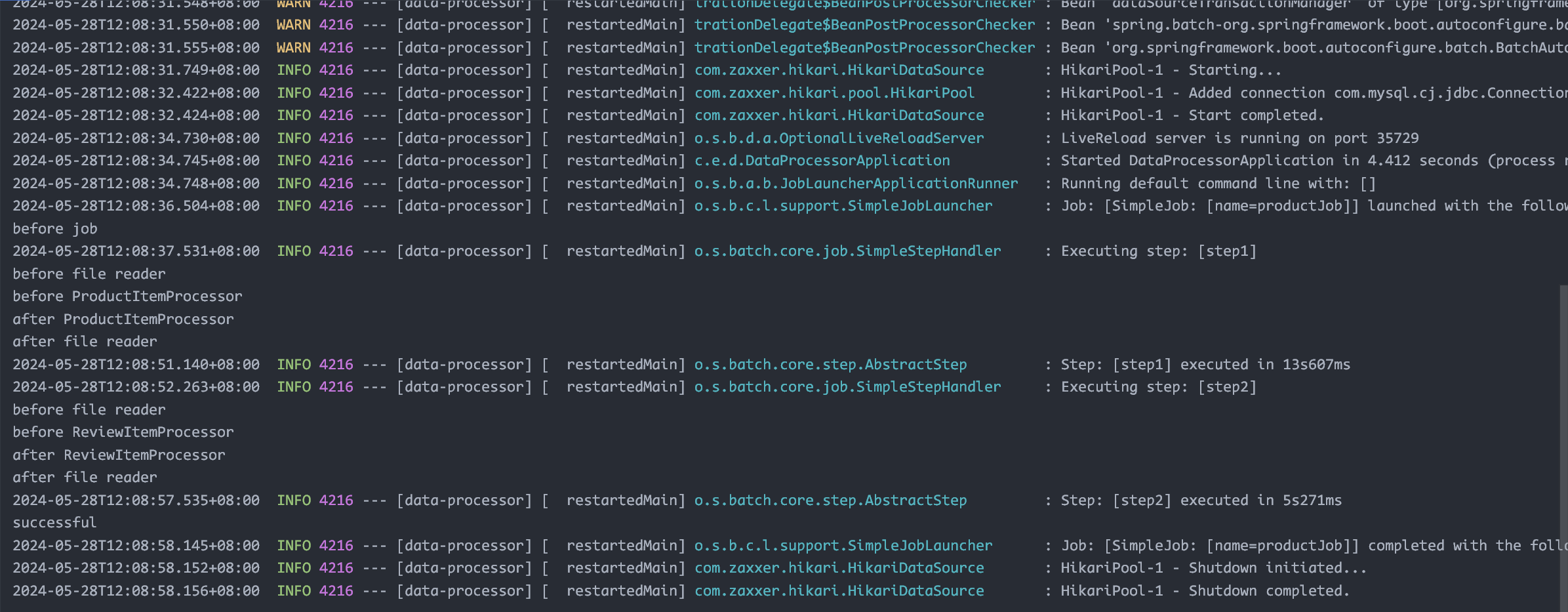Screen dimensions: 1568x612
Task: Click "HikariPool-1 - Shutdown initiated..."
Action: [x=1213, y=568]
